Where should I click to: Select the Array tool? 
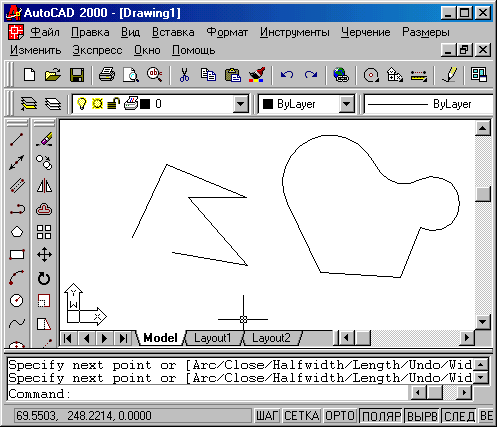tap(44, 232)
